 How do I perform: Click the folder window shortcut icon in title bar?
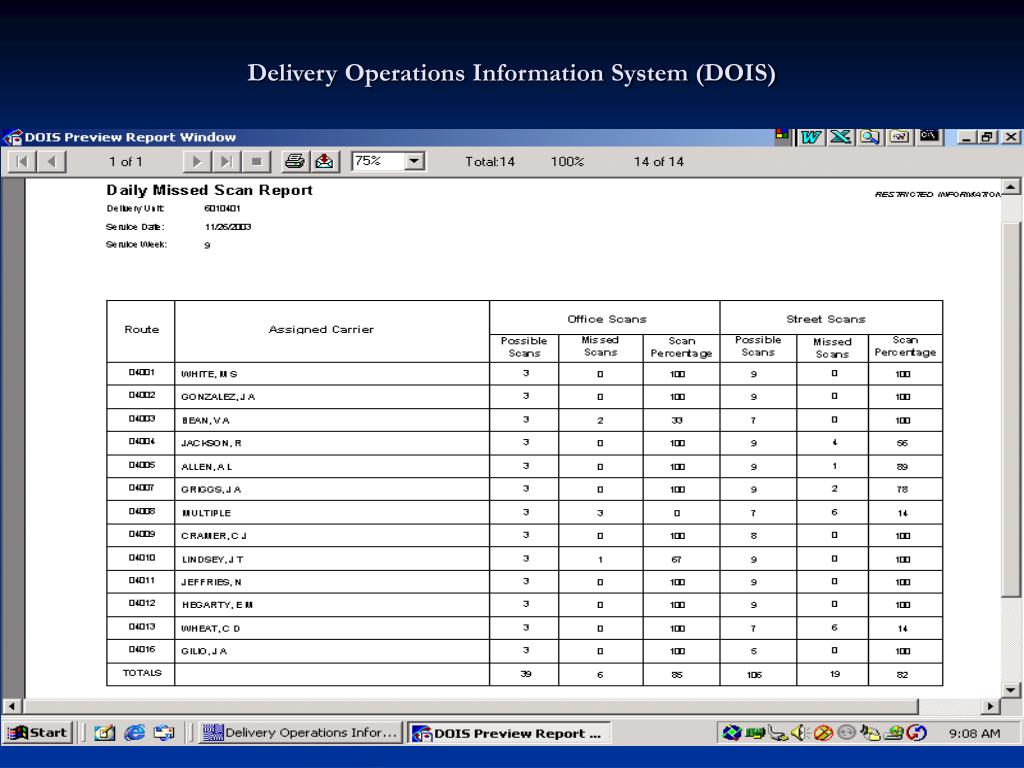tap(899, 136)
